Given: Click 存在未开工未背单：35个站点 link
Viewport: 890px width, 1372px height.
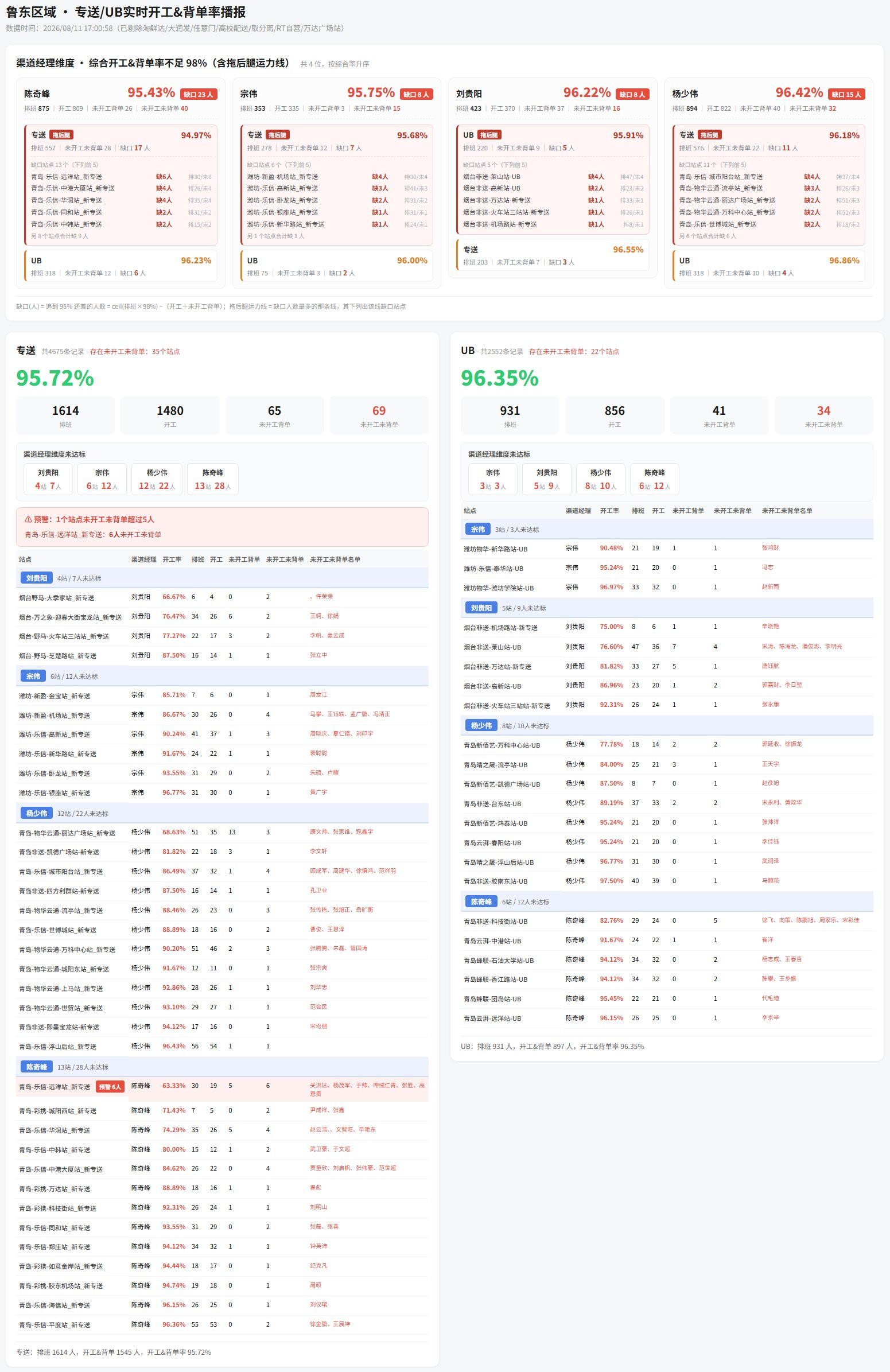Looking at the screenshot, I should [x=135, y=352].
